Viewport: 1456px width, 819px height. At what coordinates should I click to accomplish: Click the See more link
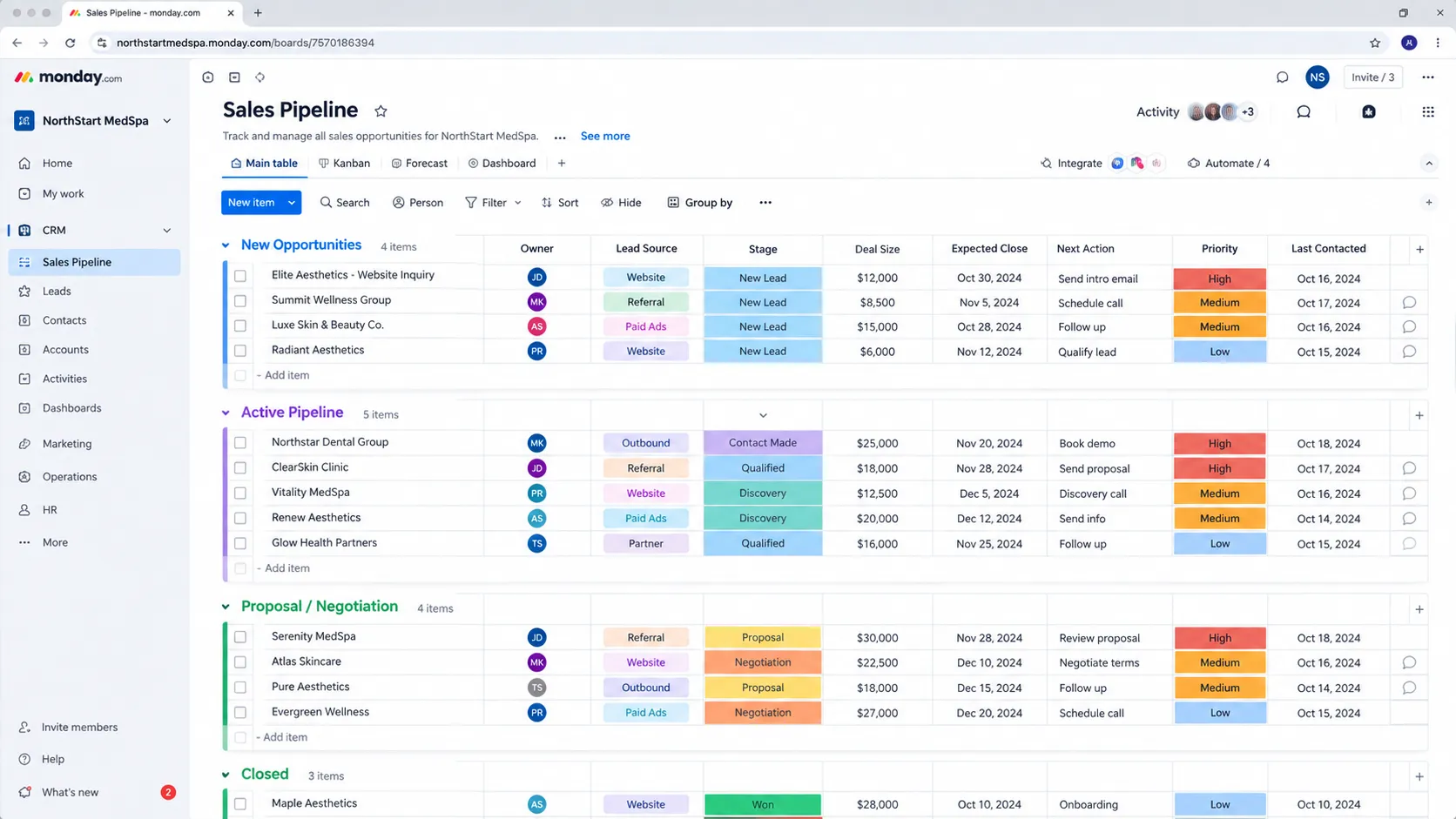pos(605,136)
